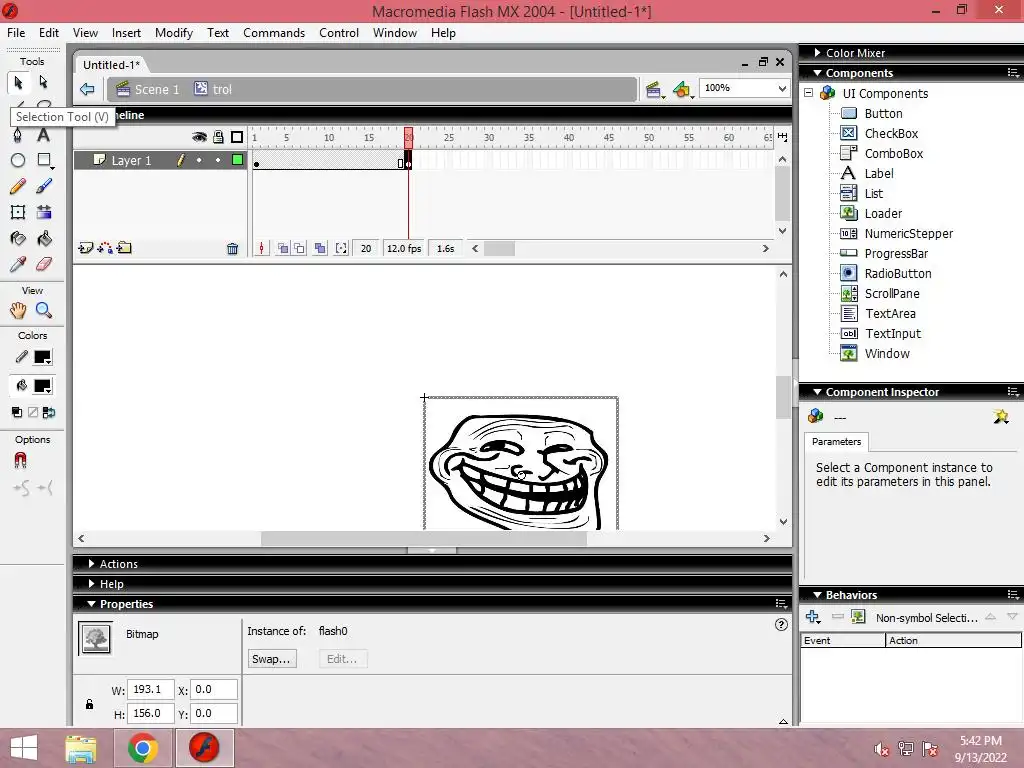
Task: Select the Free Transform tool
Action: tap(18, 212)
